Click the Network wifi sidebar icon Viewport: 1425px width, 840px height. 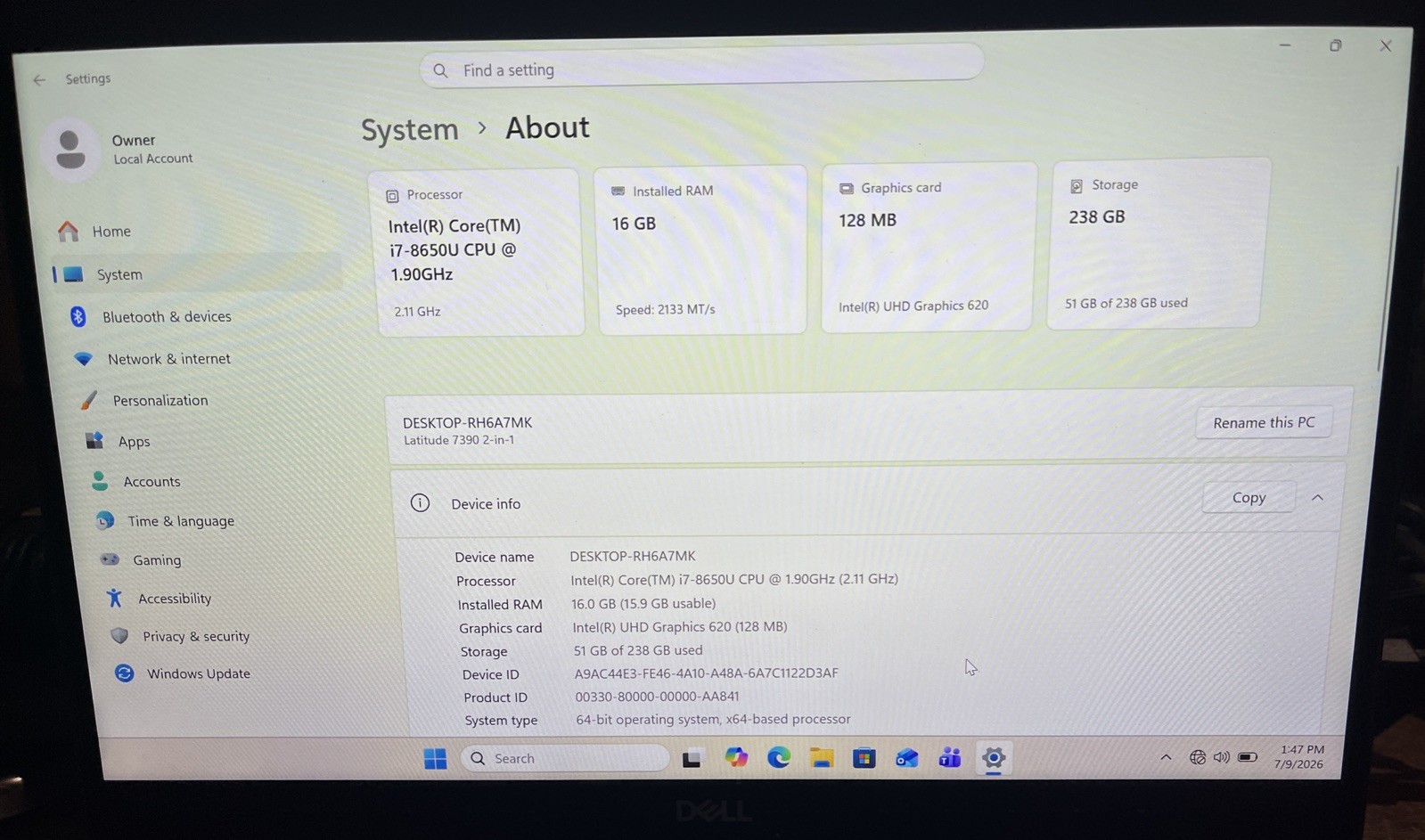[84, 358]
